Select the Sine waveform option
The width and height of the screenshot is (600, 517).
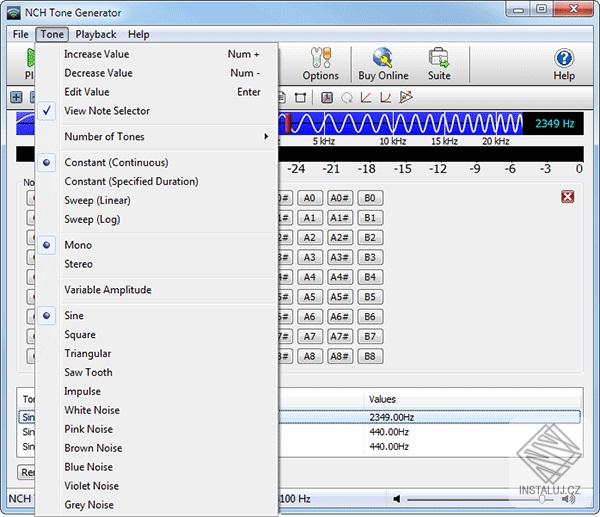coord(157,316)
